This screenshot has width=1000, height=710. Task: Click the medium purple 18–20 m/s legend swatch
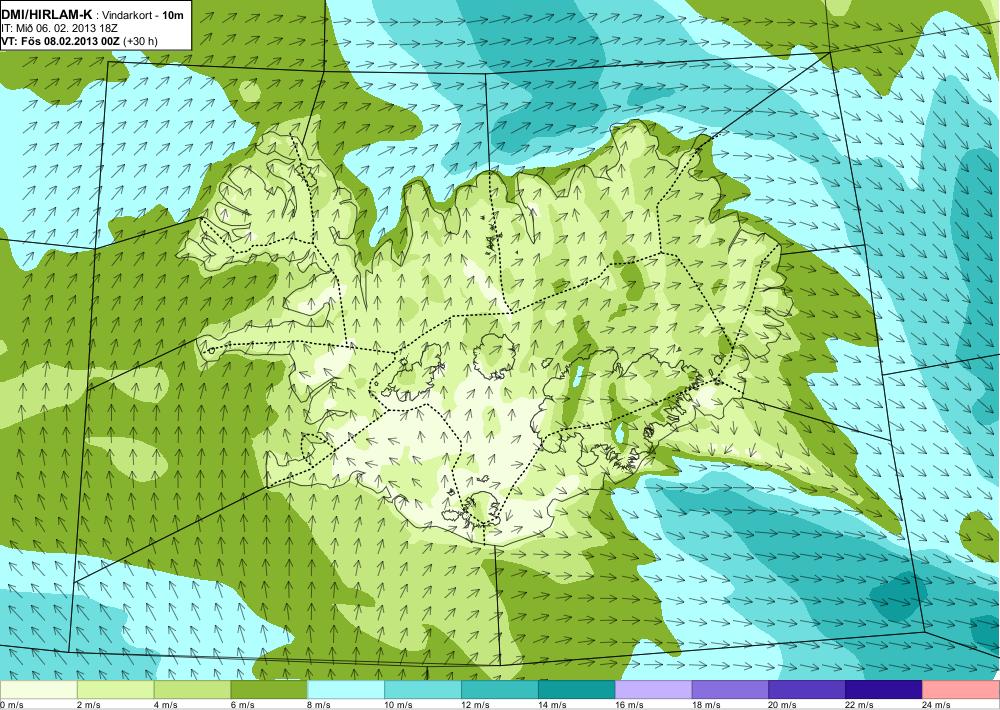tap(730, 690)
